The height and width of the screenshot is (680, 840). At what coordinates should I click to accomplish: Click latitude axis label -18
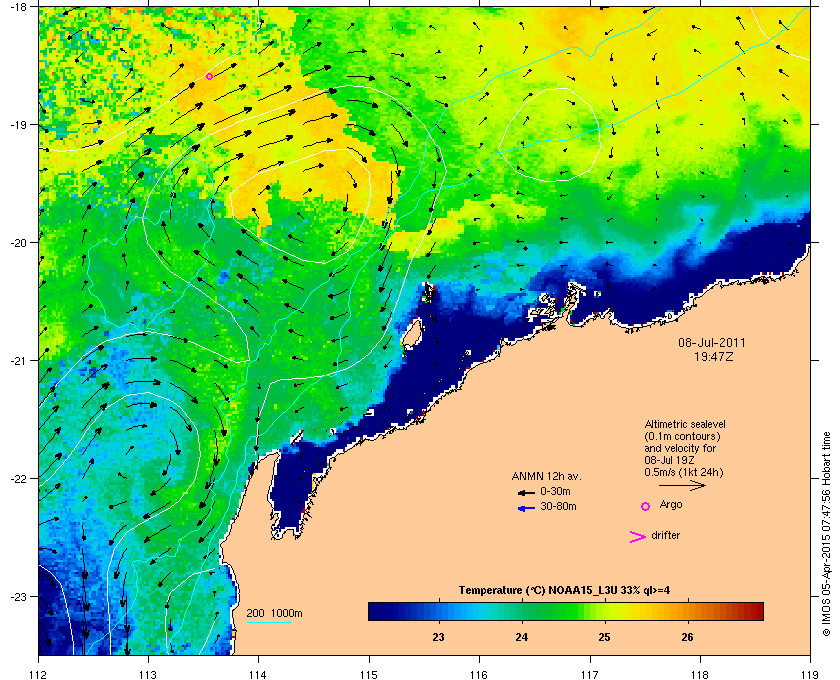tap(18, 6)
